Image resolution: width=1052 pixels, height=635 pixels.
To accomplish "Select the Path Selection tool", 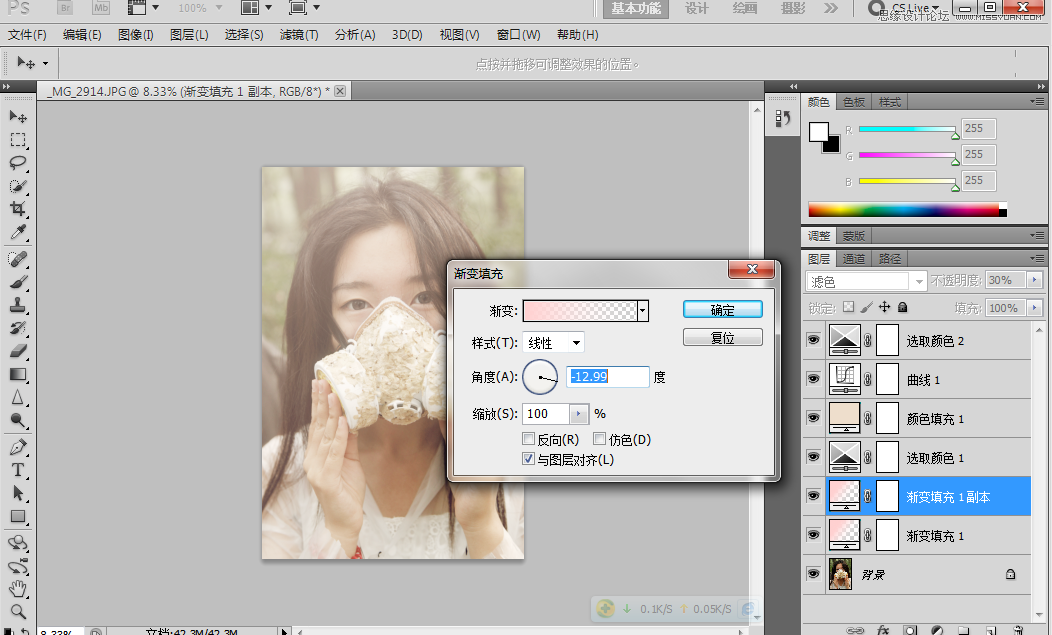I will pos(18,493).
